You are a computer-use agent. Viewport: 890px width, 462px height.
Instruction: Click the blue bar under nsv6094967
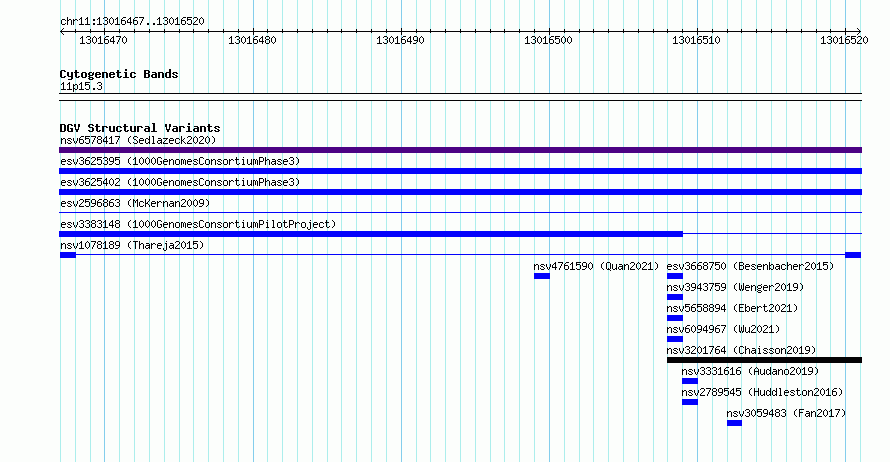(x=675, y=339)
